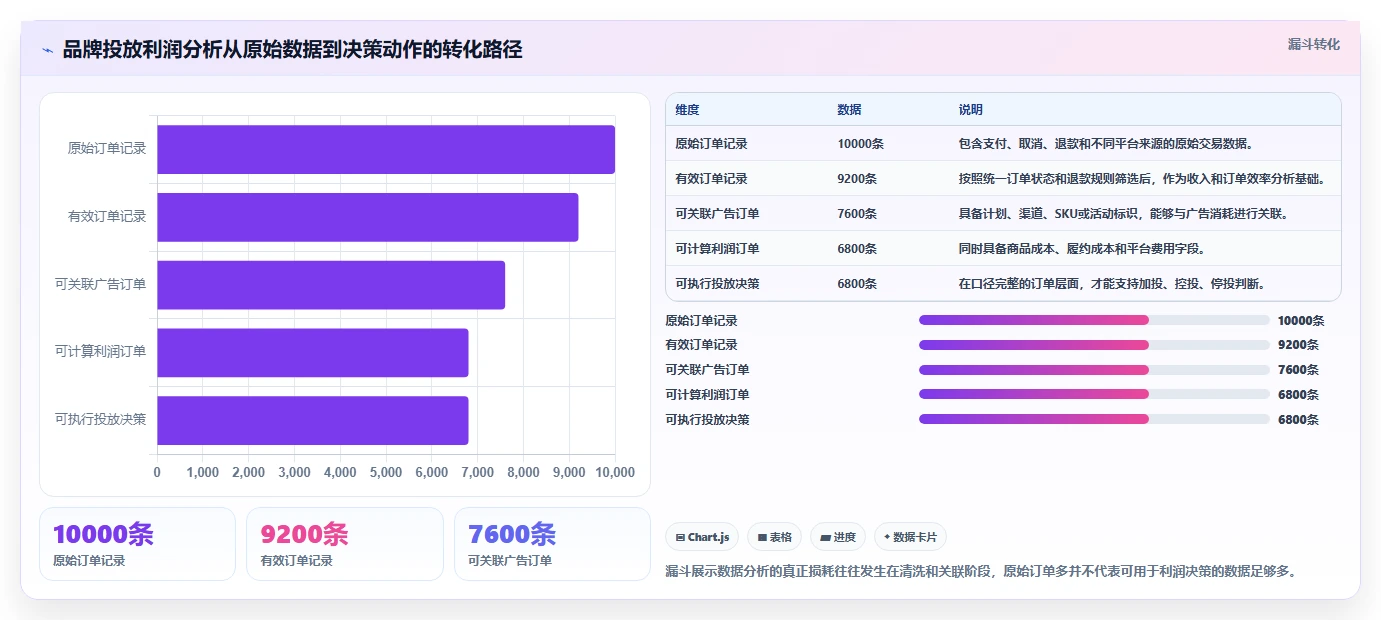Select the 数据卡片 tag chip
This screenshot has width=1381, height=620.
tap(910, 537)
